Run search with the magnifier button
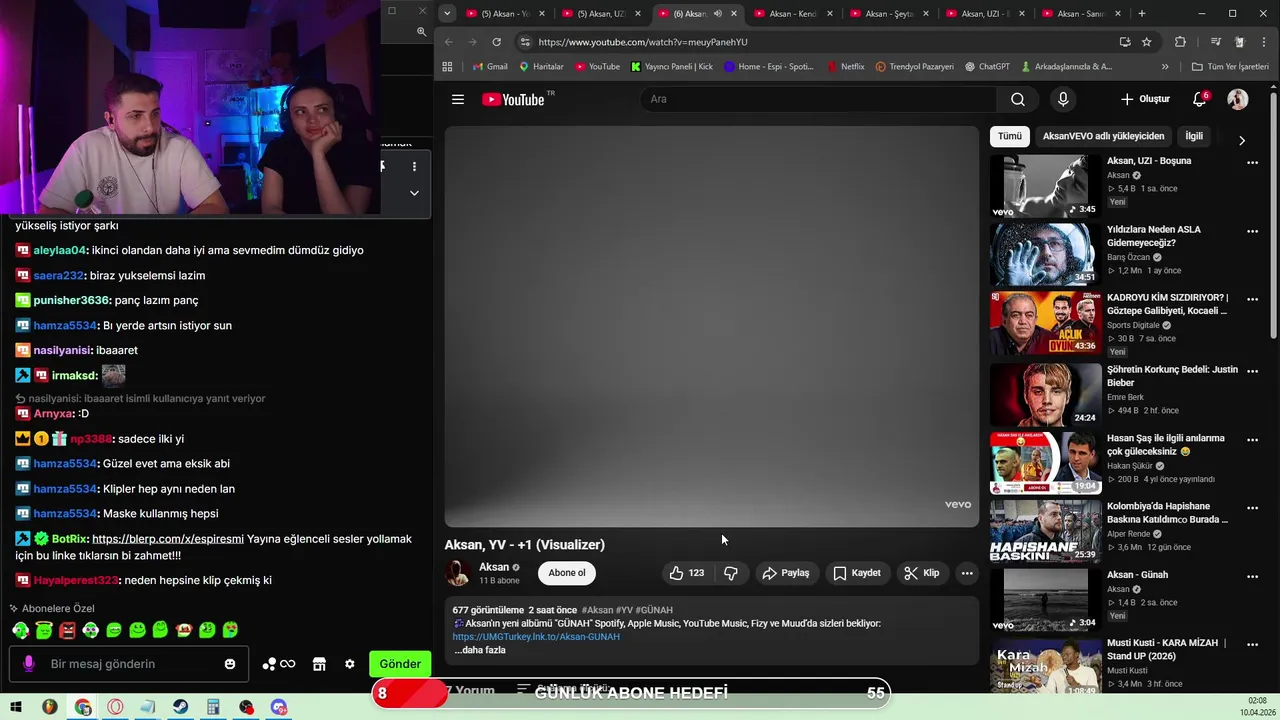This screenshot has height=720, width=1280. tap(1017, 99)
